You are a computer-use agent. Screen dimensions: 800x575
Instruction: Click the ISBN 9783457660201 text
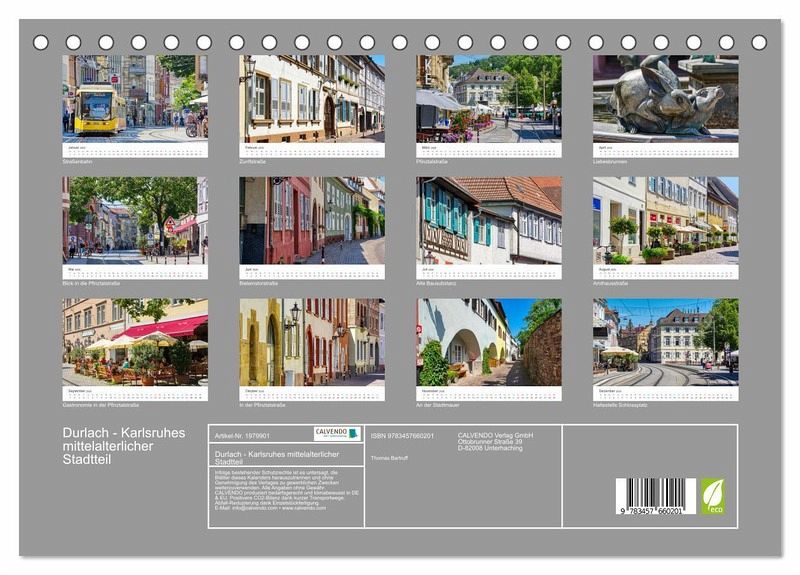coord(402,436)
